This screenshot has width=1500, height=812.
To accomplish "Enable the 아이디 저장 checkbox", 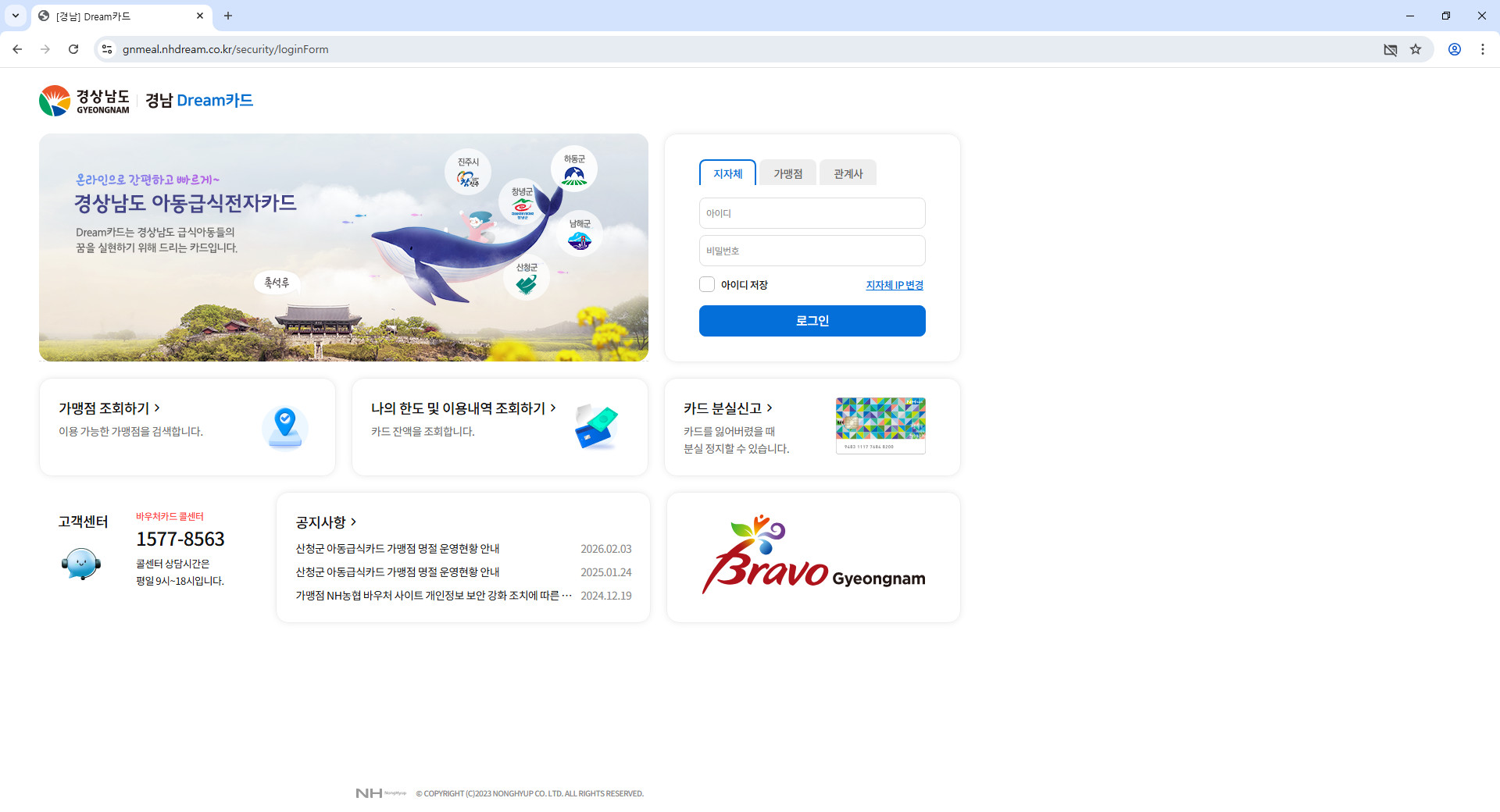I will (x=707, y=284).
